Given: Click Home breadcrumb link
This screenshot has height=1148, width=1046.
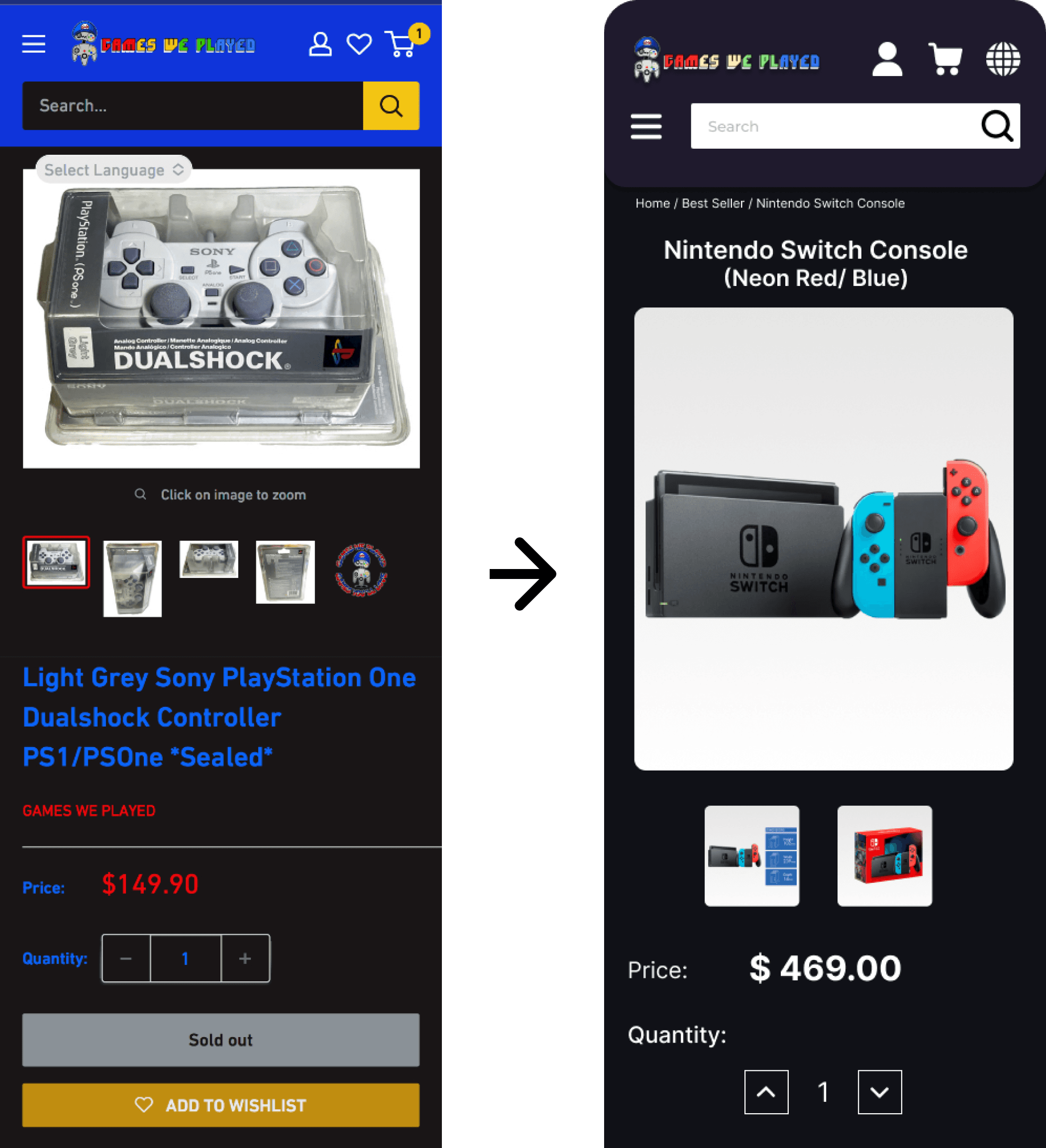Looking at the screenshot, I should click(x=652, y=203).
